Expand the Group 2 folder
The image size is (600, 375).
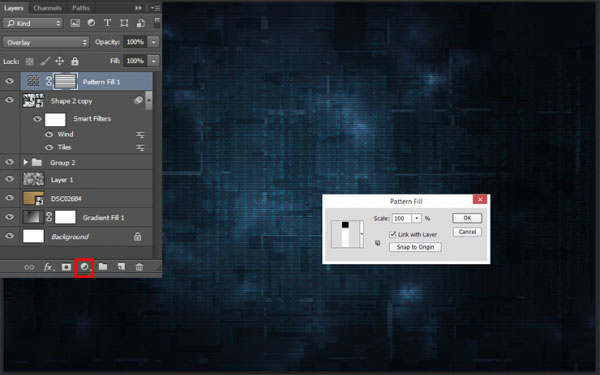click(x=25, y=162)
